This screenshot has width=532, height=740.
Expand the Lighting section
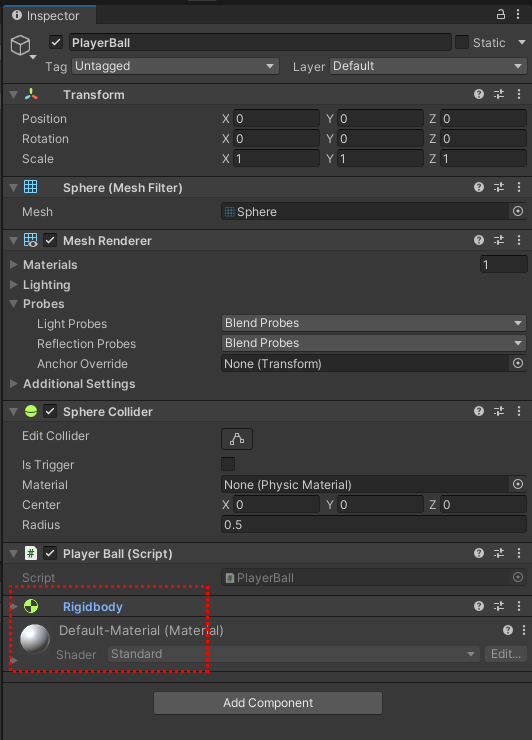pos(14,285)
